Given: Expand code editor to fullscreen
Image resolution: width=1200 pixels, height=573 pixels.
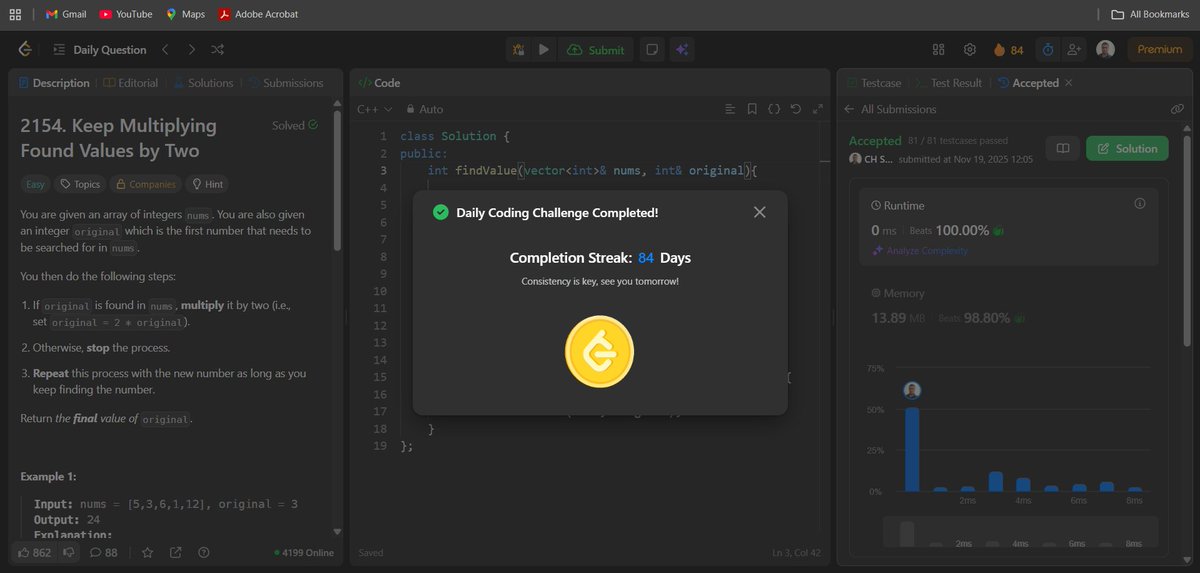Looking at the screenshot, I should point(818,109).
